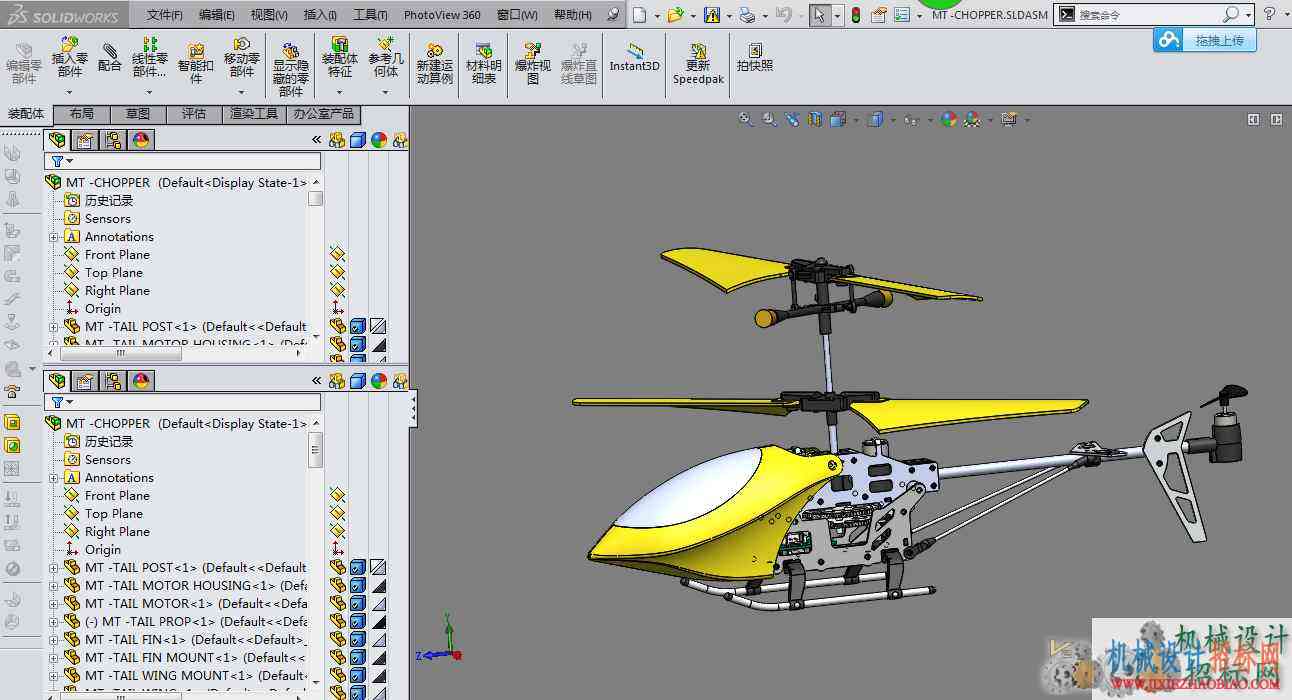Open the Exploded View (爆炸视图) tool

pyautogui.click(x=533, y=64)
